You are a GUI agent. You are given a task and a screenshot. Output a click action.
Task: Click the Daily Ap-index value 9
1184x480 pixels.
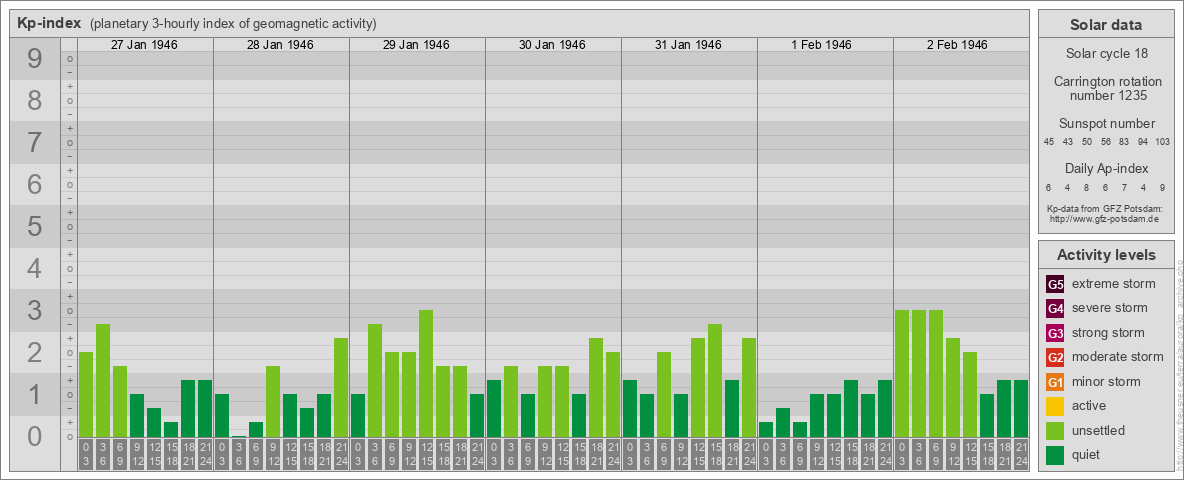(1162, 187)
